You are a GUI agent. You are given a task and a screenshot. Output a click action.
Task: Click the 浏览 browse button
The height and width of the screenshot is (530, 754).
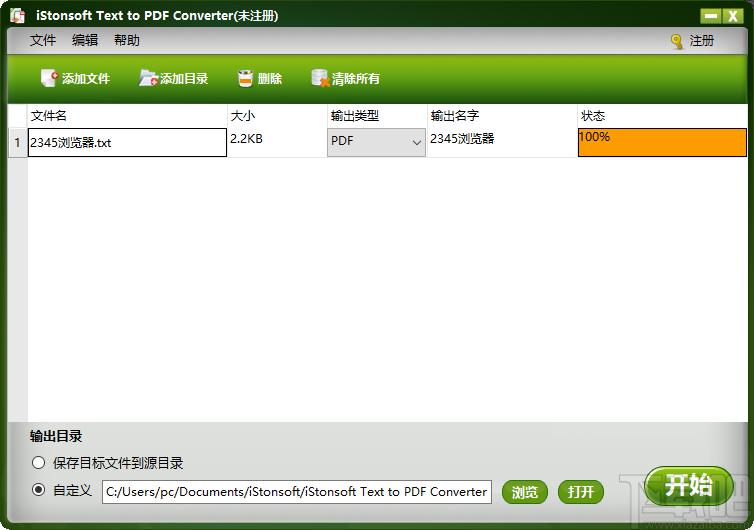[525, 492]
